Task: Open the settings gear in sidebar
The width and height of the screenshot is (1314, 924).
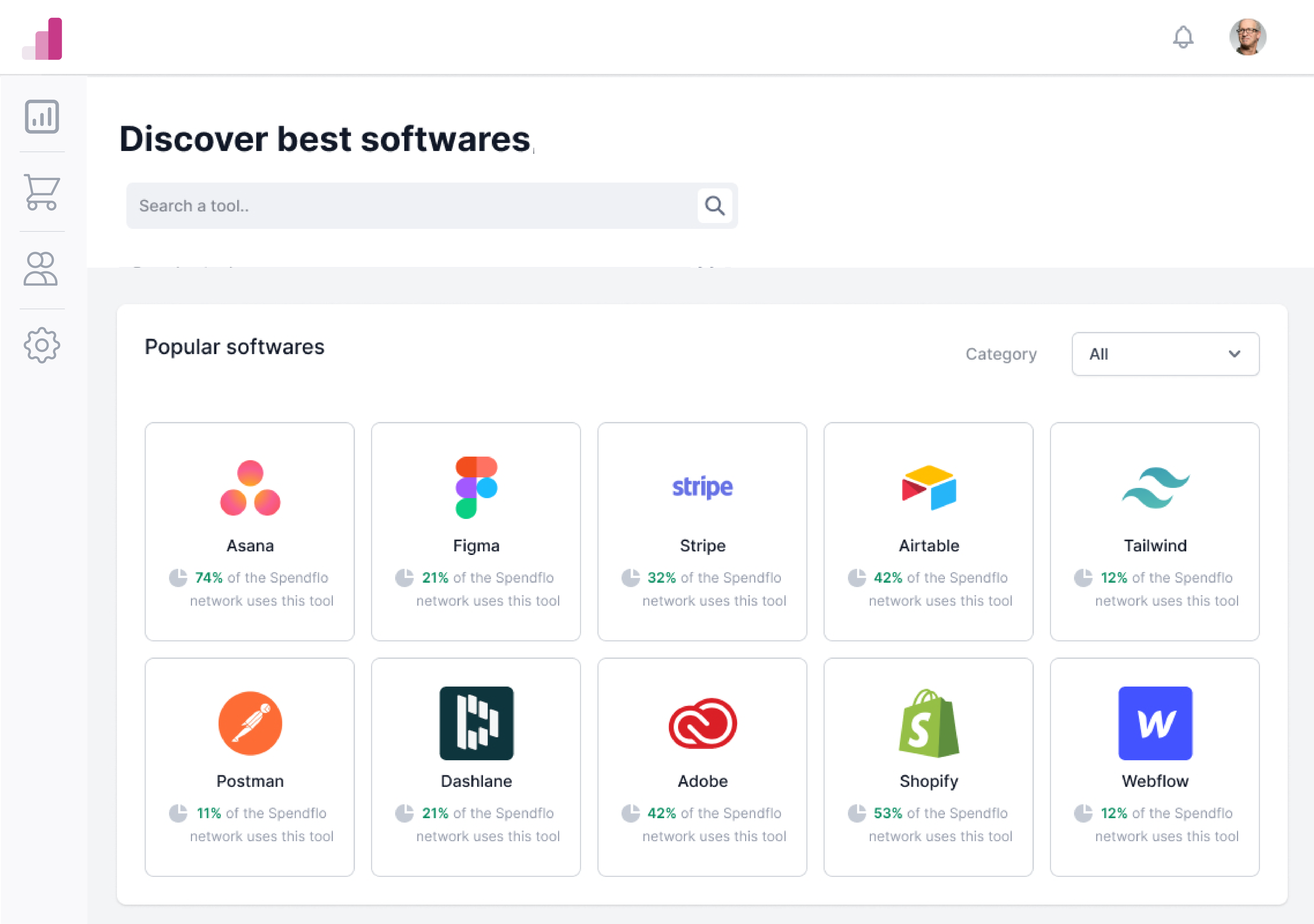Action: point(42,345)
